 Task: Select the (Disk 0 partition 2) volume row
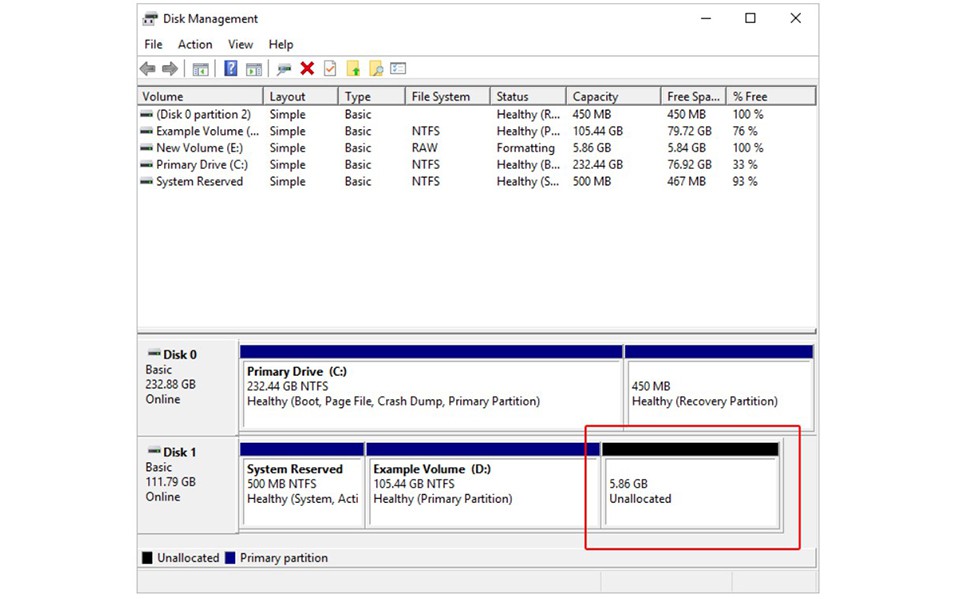tap(477, 115)
